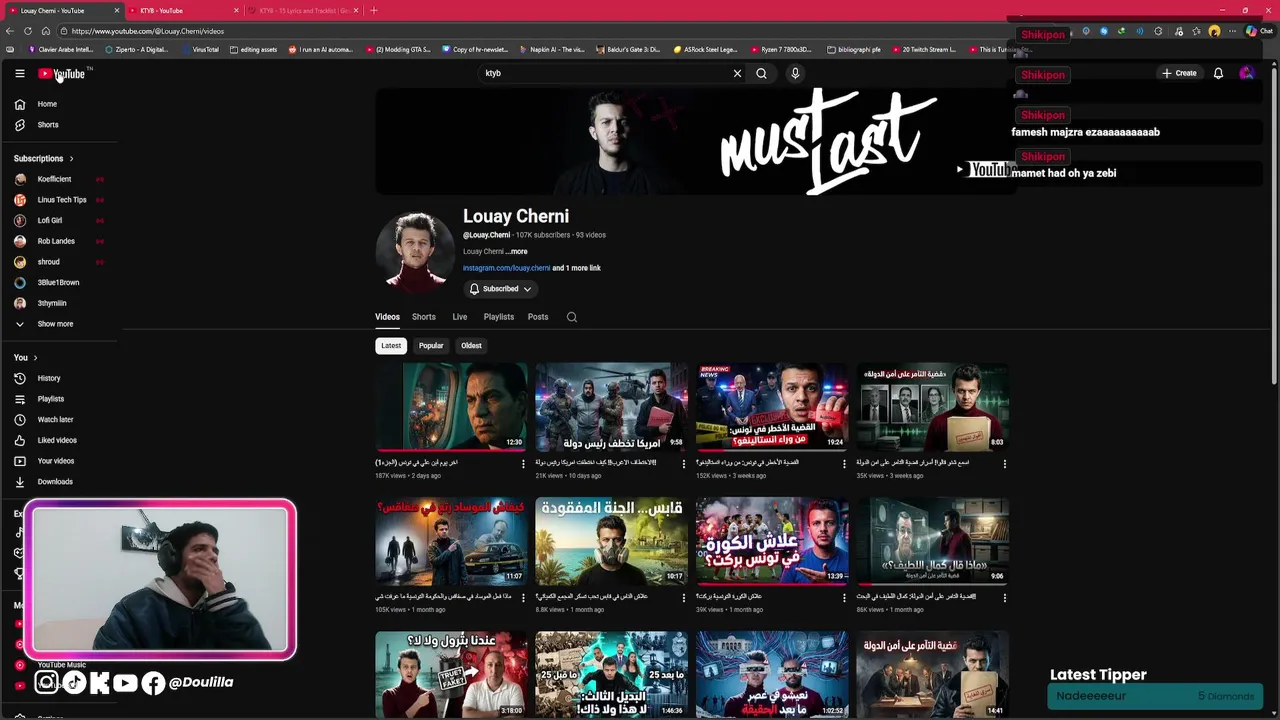This screenshot has width=1280, height=720.
Task: Expand the Subscriptions section arrow
Action: point(71,158)
